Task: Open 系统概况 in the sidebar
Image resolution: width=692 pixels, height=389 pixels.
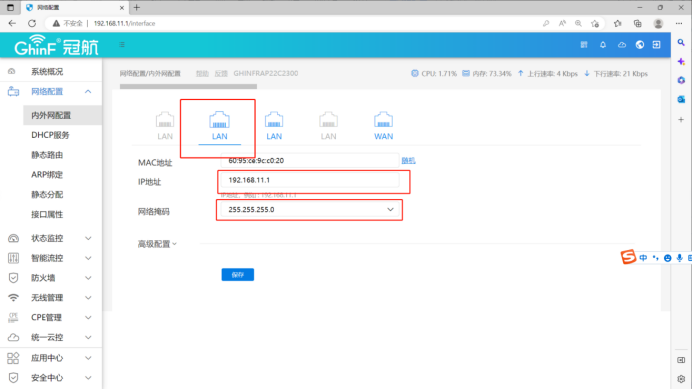Action: [x=47, y=72]
